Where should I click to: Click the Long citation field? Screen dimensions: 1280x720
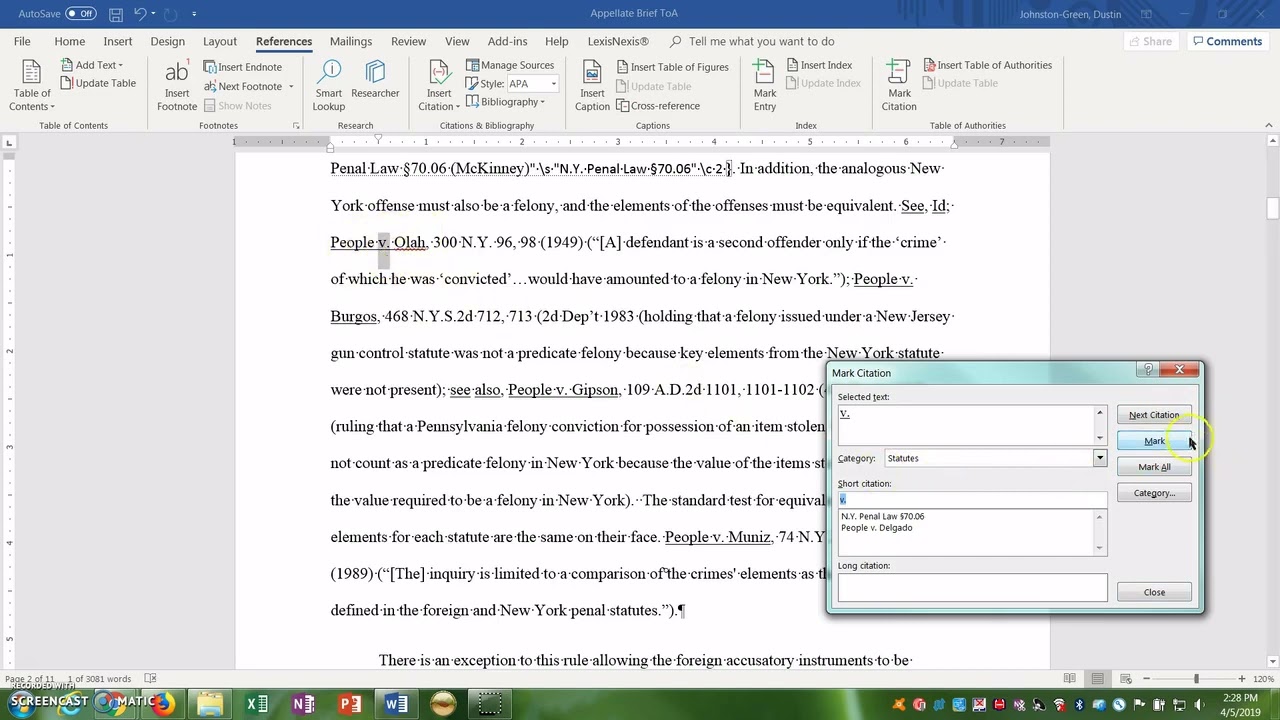(972, 588)
